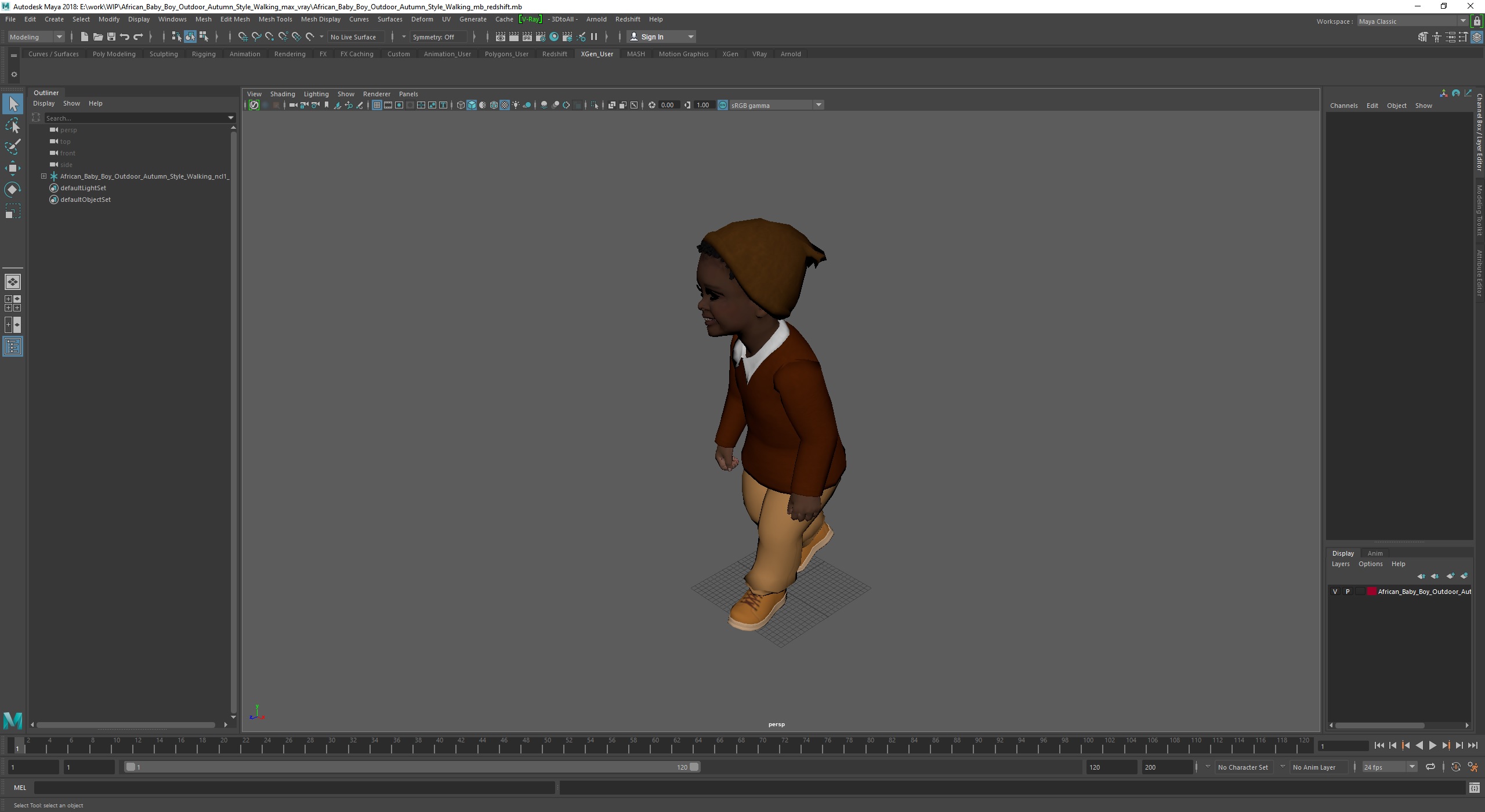1485x812 pixels.
Task: Create a new scene with the page icon
Action: coord(84,37)
